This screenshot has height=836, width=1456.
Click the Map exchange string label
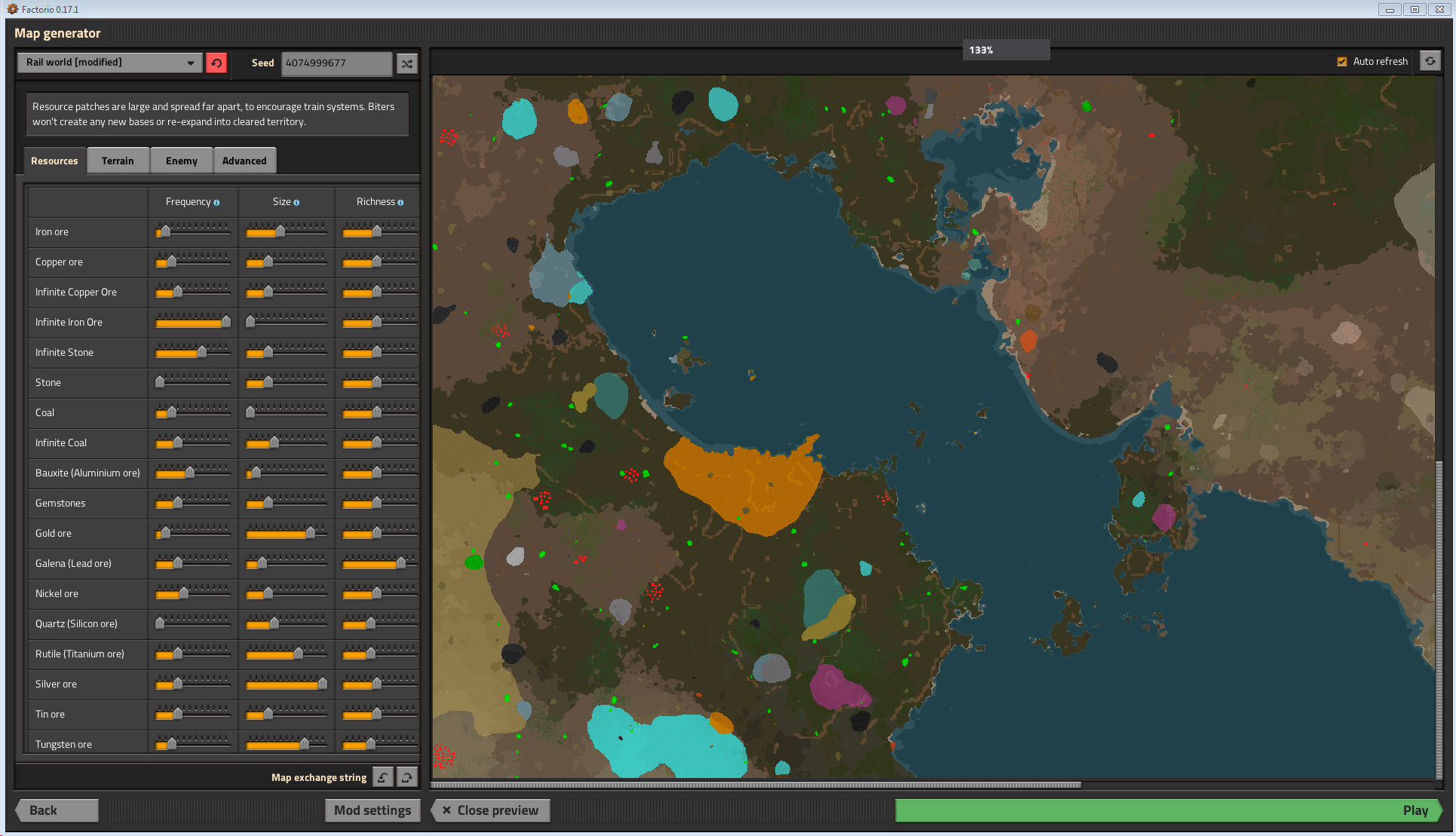(319, 777)
